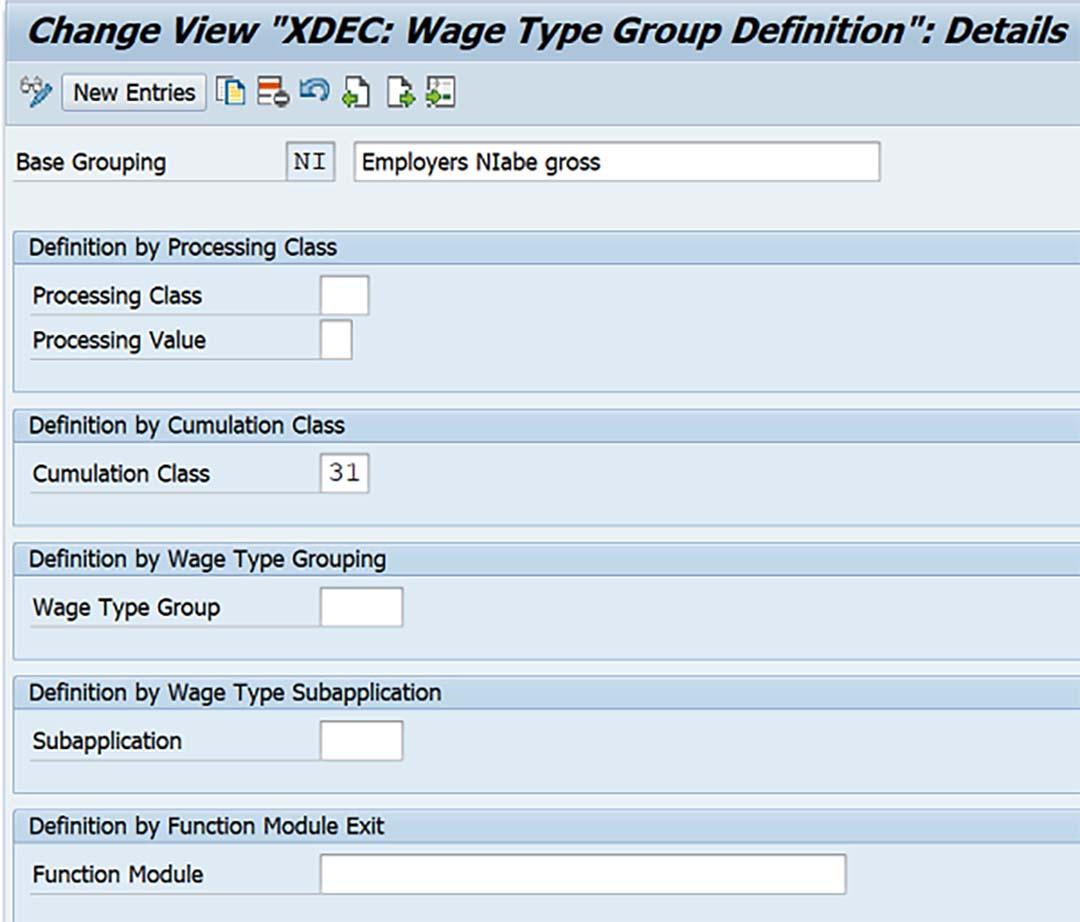The height and width of the screenshot is (922, 1080).
Task: Select the Base Grouping NI code field
Action: click(x=310, y=162)
